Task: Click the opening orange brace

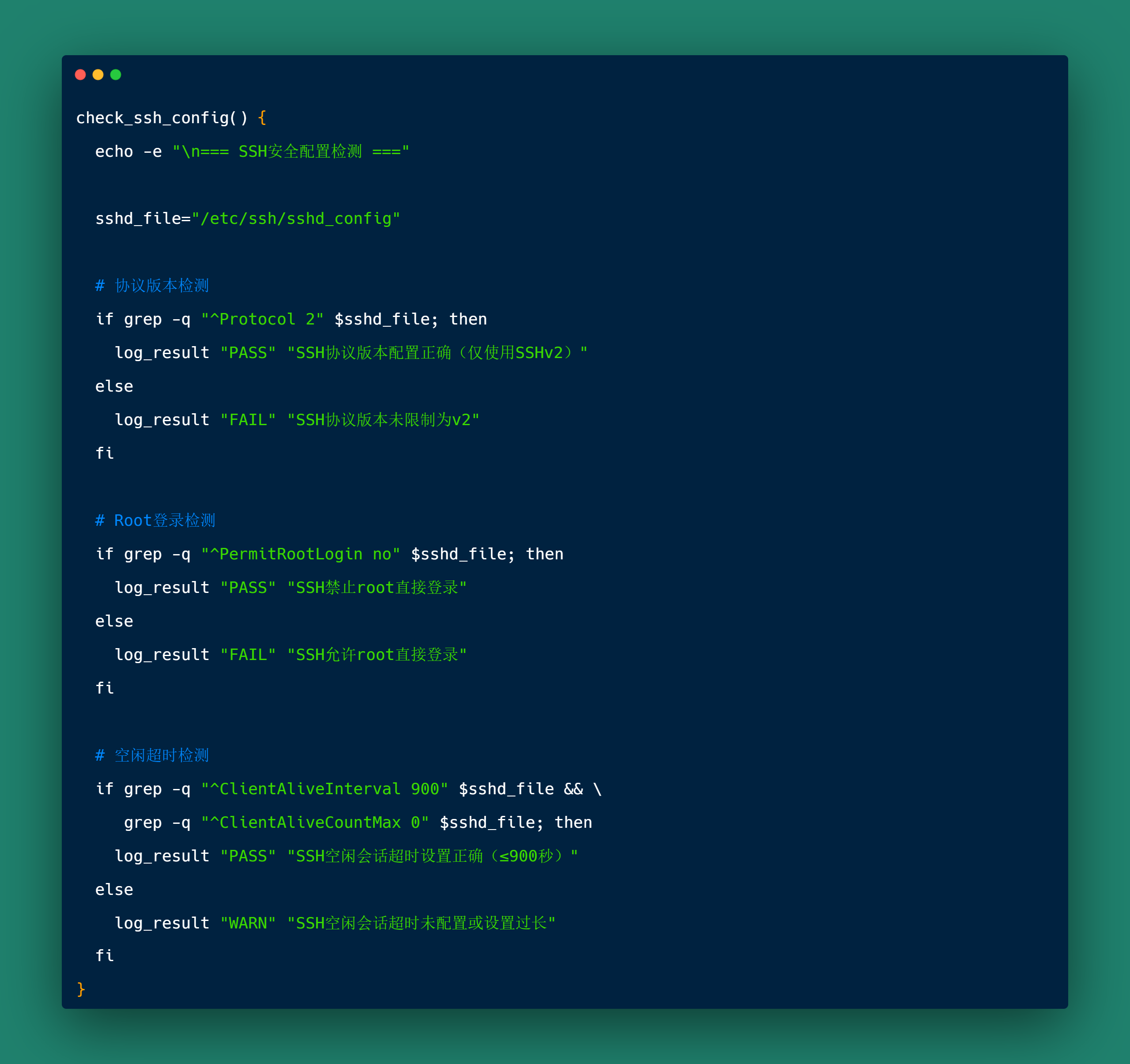Action: [x=262, y=117]
